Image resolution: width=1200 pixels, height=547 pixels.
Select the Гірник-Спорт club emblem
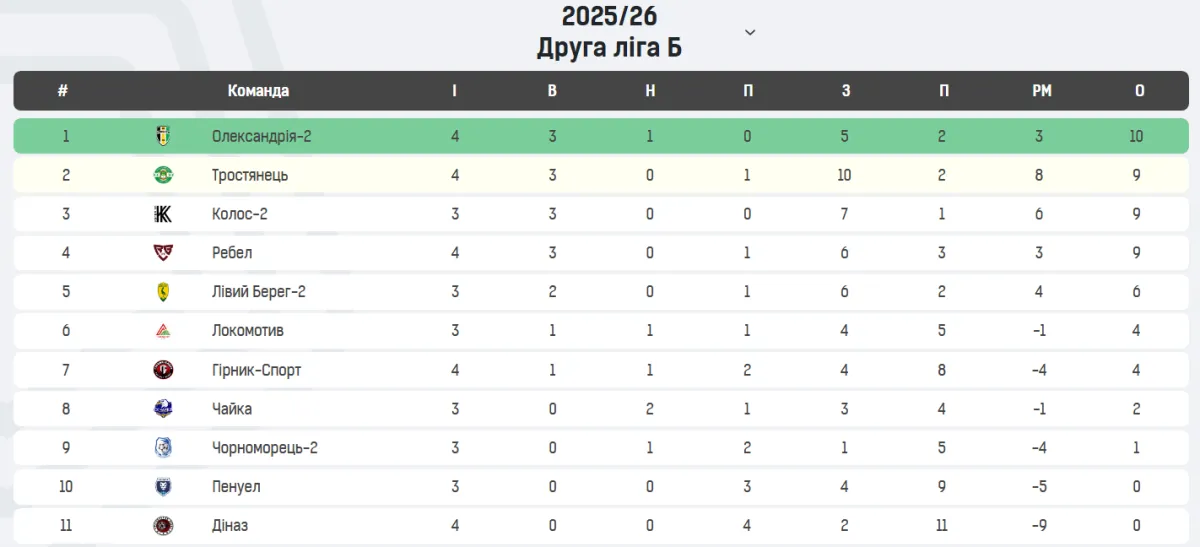pyautogui.click(x=163, y=370)
